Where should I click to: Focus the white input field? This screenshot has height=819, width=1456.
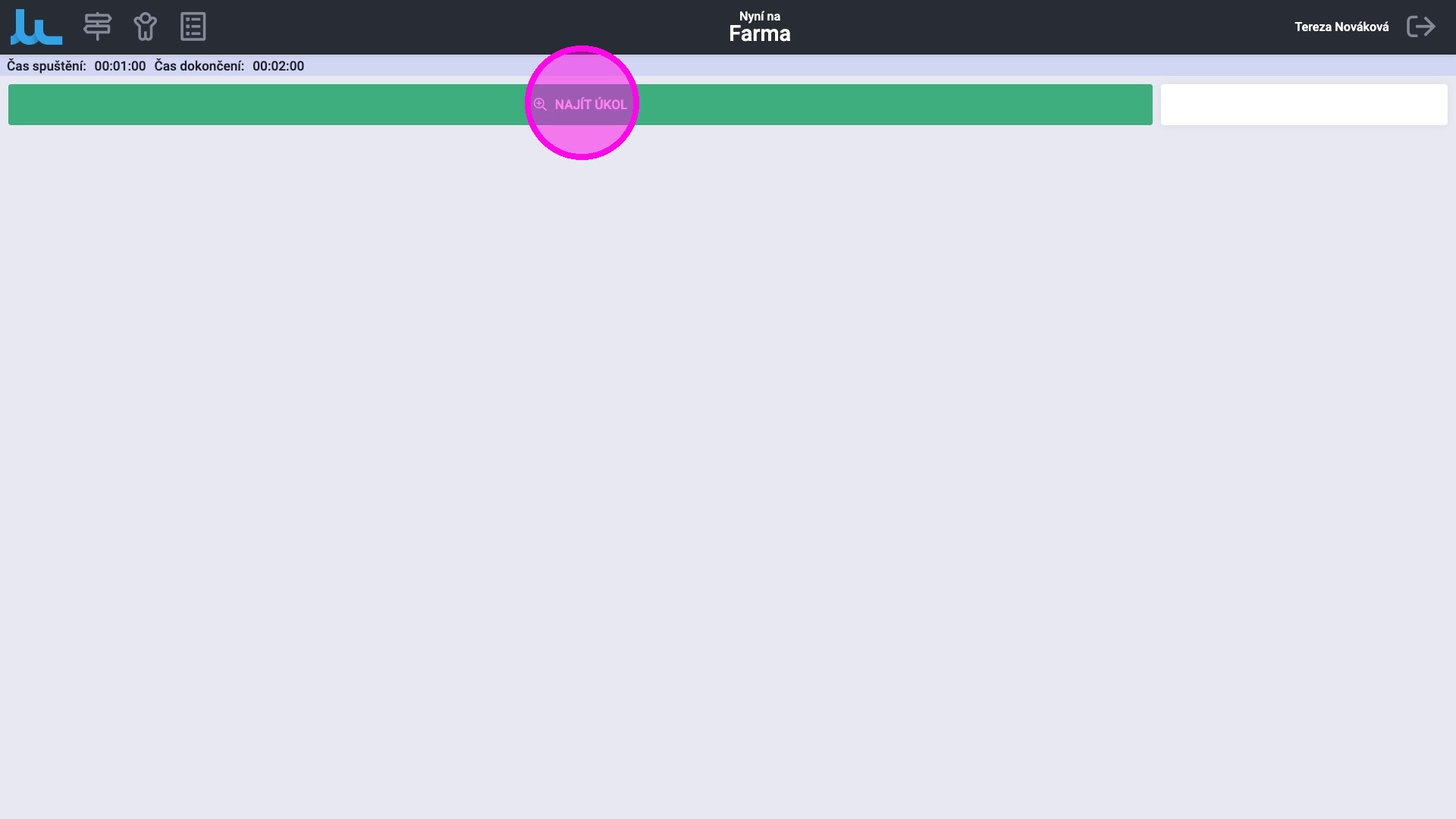[1304, 105]
